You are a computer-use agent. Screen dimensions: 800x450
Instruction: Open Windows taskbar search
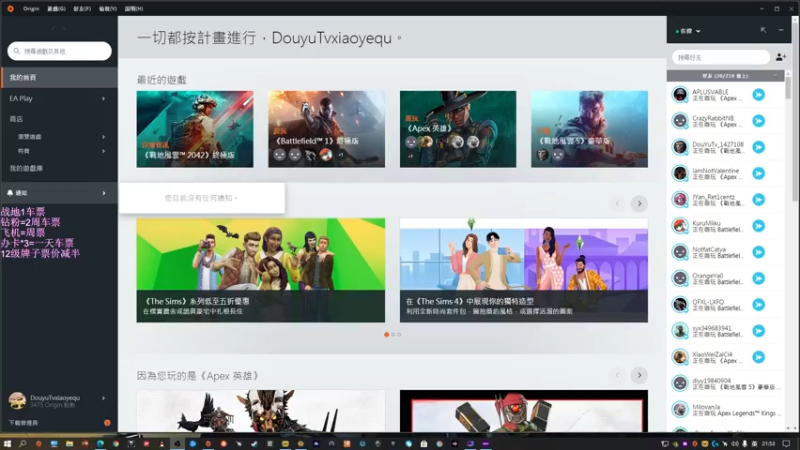coord(22,444)
